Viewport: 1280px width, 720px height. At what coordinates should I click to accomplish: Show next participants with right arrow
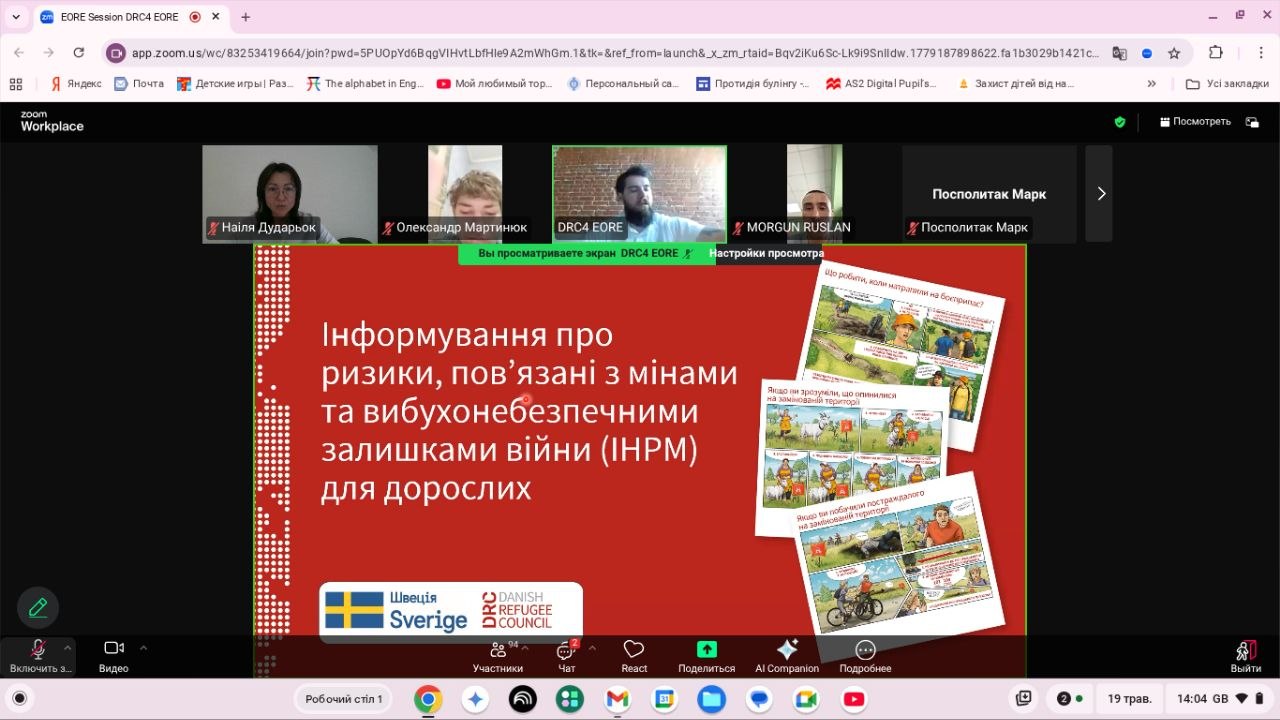tap(1100, 194)
